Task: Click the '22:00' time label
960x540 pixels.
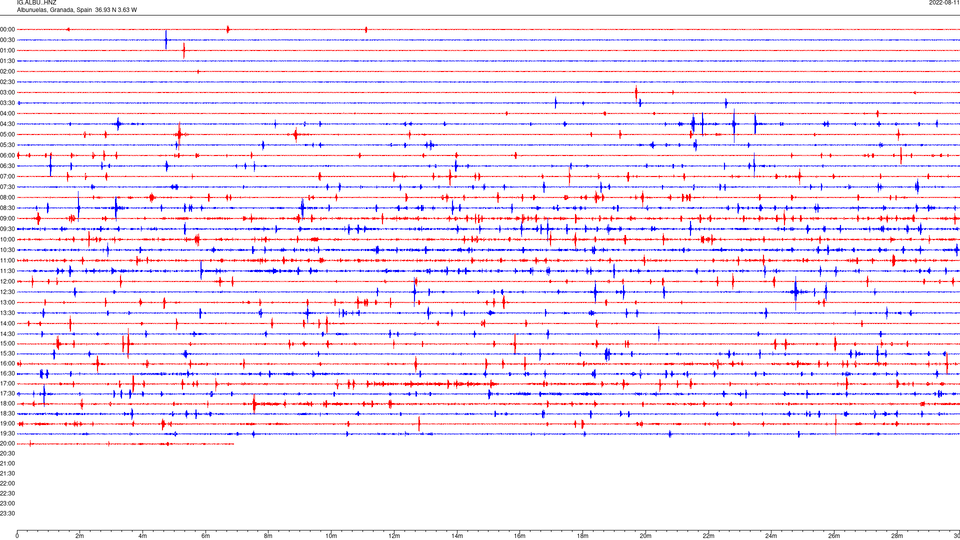Action: click(8, 484)
